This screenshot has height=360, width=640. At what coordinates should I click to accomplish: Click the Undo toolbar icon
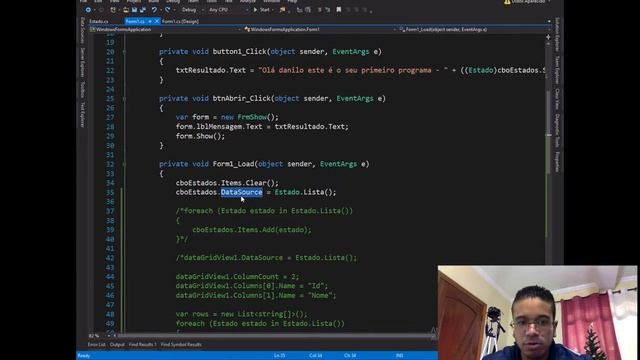154,10
